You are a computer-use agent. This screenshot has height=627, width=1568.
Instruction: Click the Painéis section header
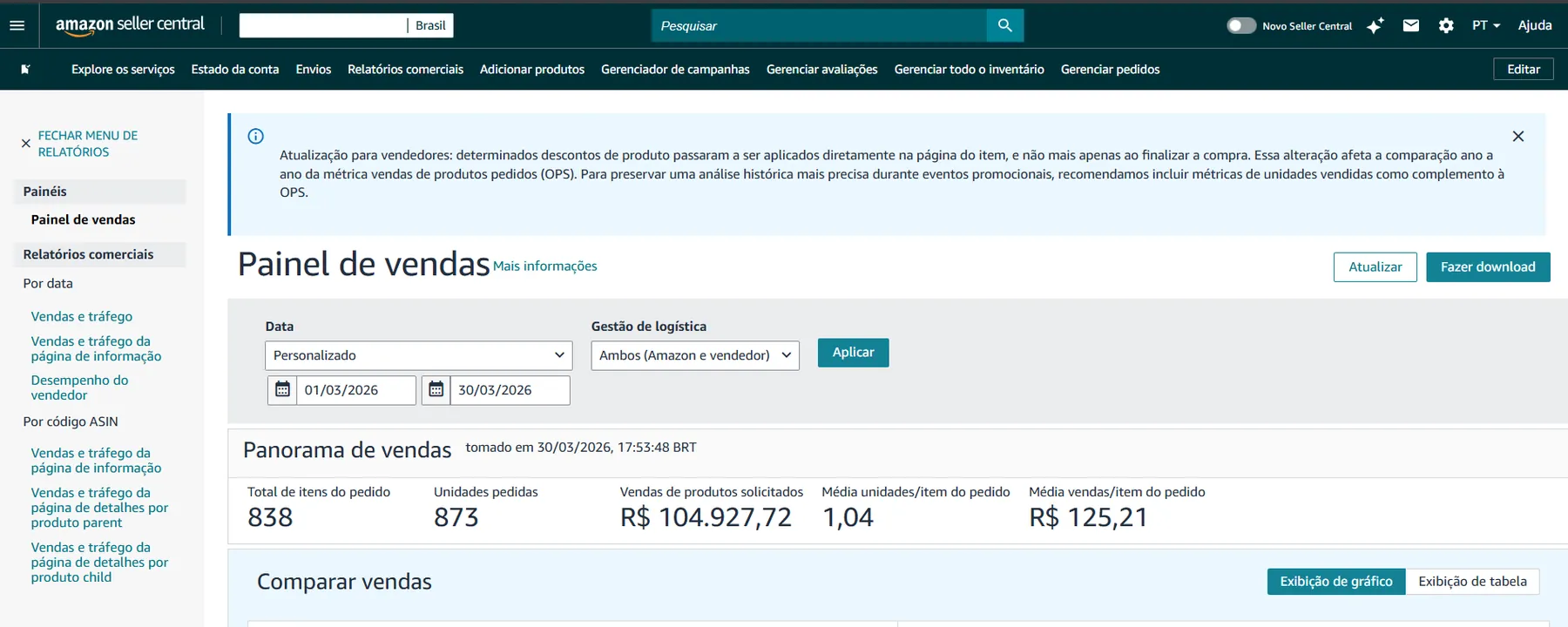pyautogui.click(x=100, y=192)
